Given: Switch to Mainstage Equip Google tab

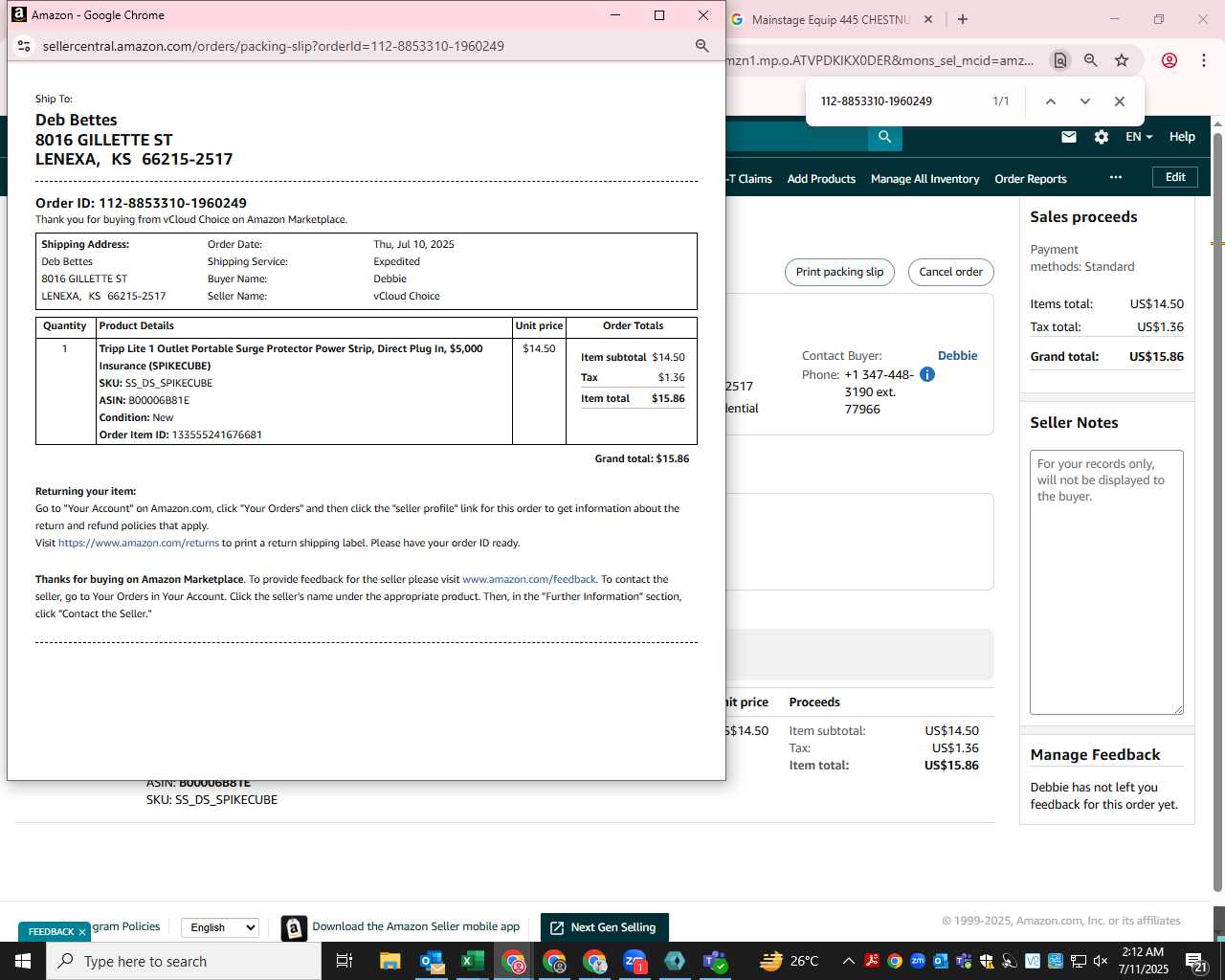Looking at the screenshot, I should [829, 19].
